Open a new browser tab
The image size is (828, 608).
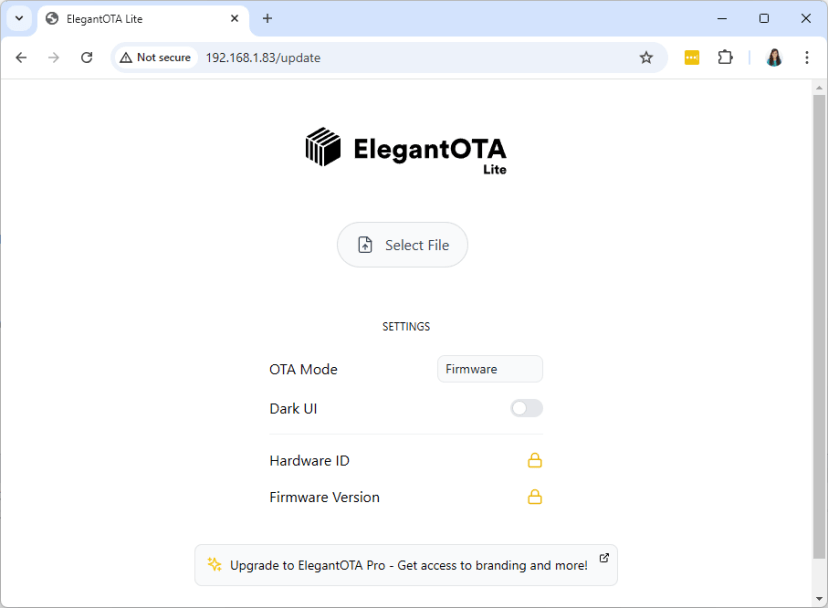coord(266,18)
